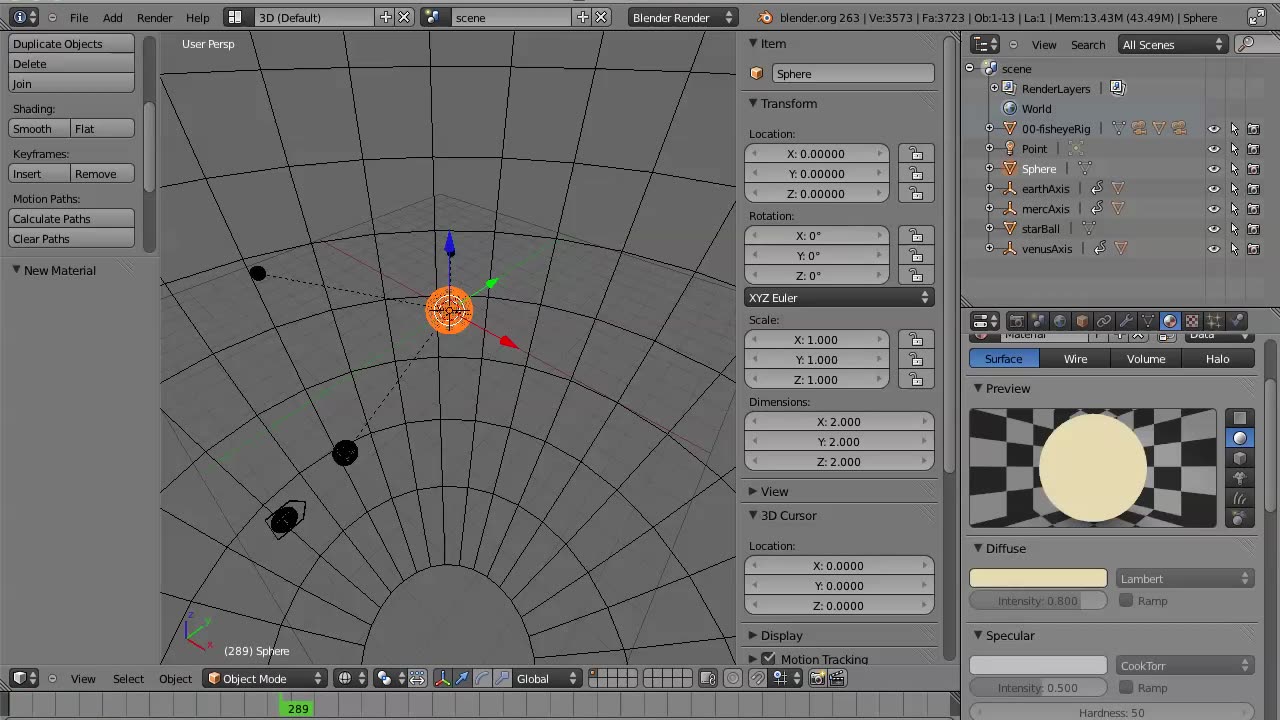Click the specular color swatch
The image size is (1280, 720).
(1038, 665)
